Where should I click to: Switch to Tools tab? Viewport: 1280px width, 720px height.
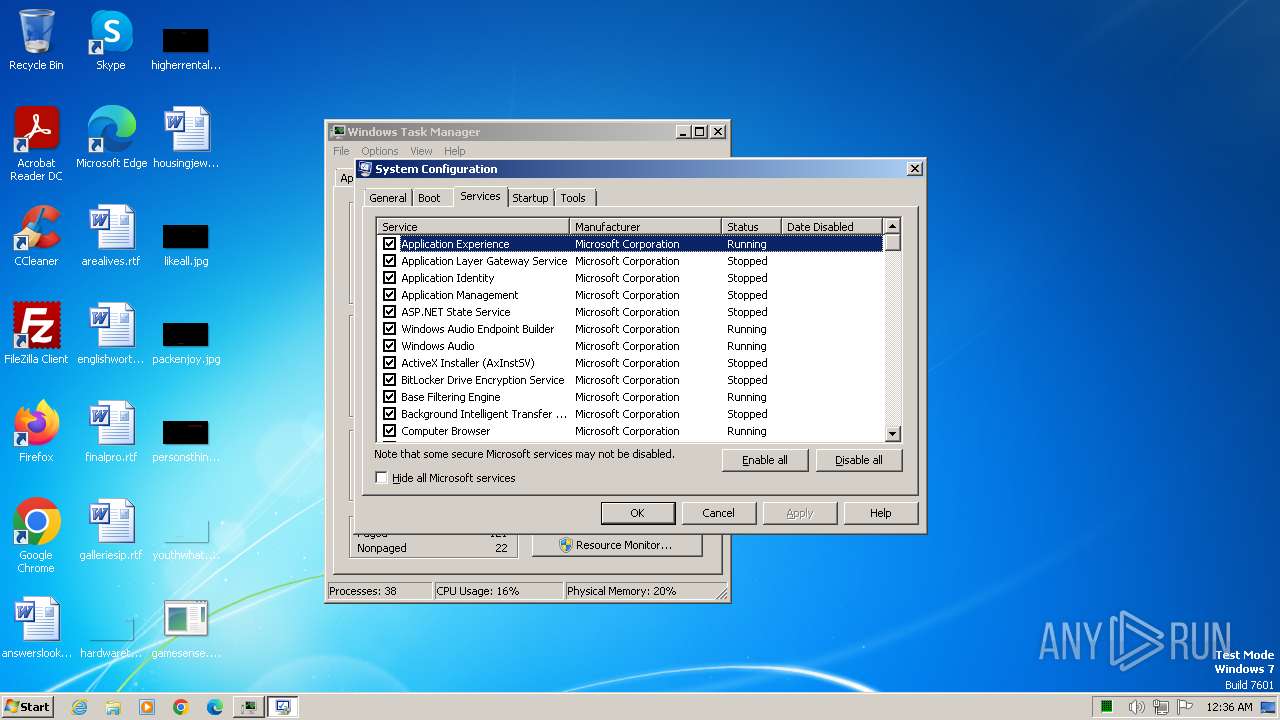(x=573, y=198)
